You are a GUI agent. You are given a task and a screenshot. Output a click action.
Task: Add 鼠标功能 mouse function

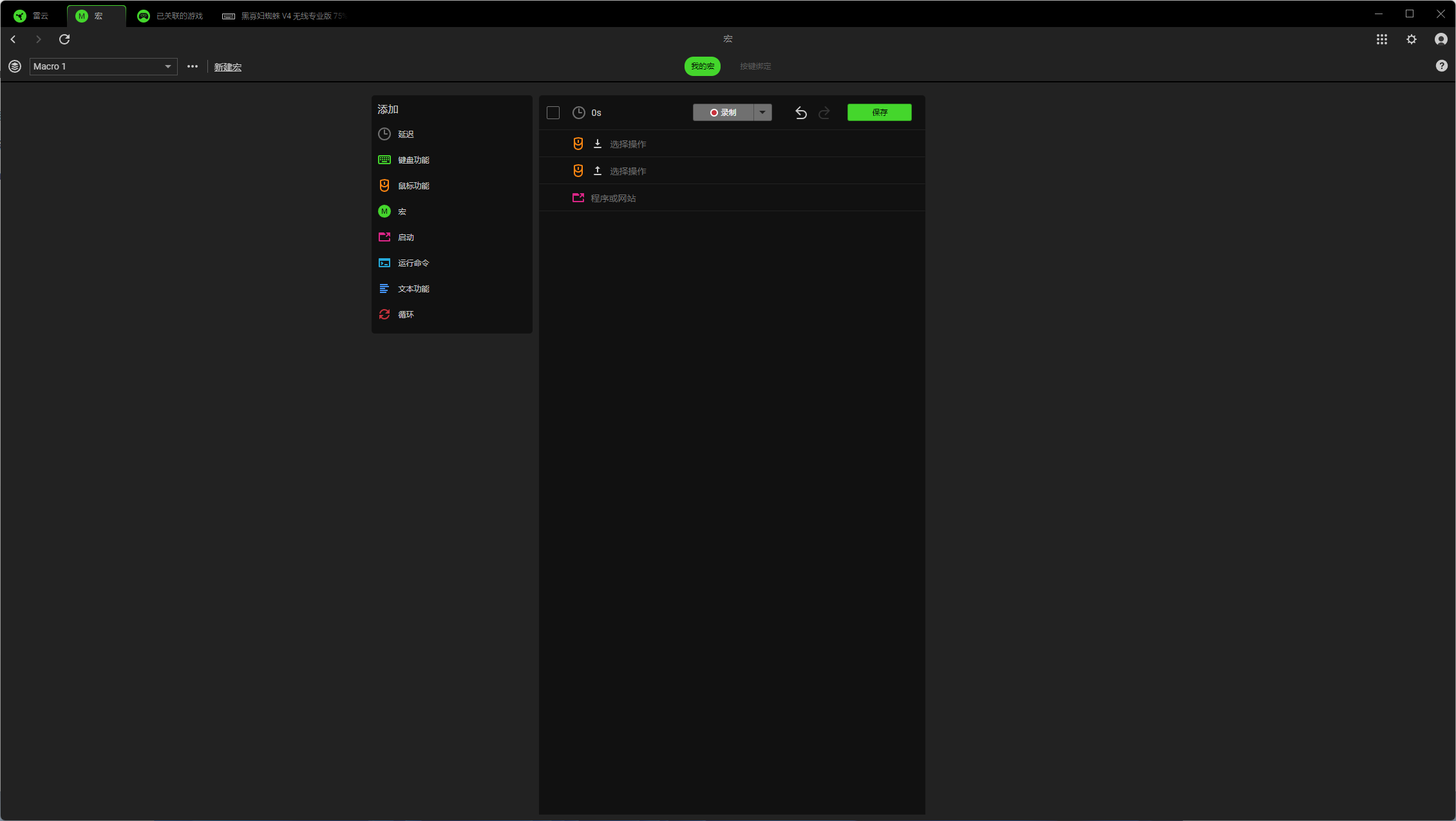click(413, 185)
